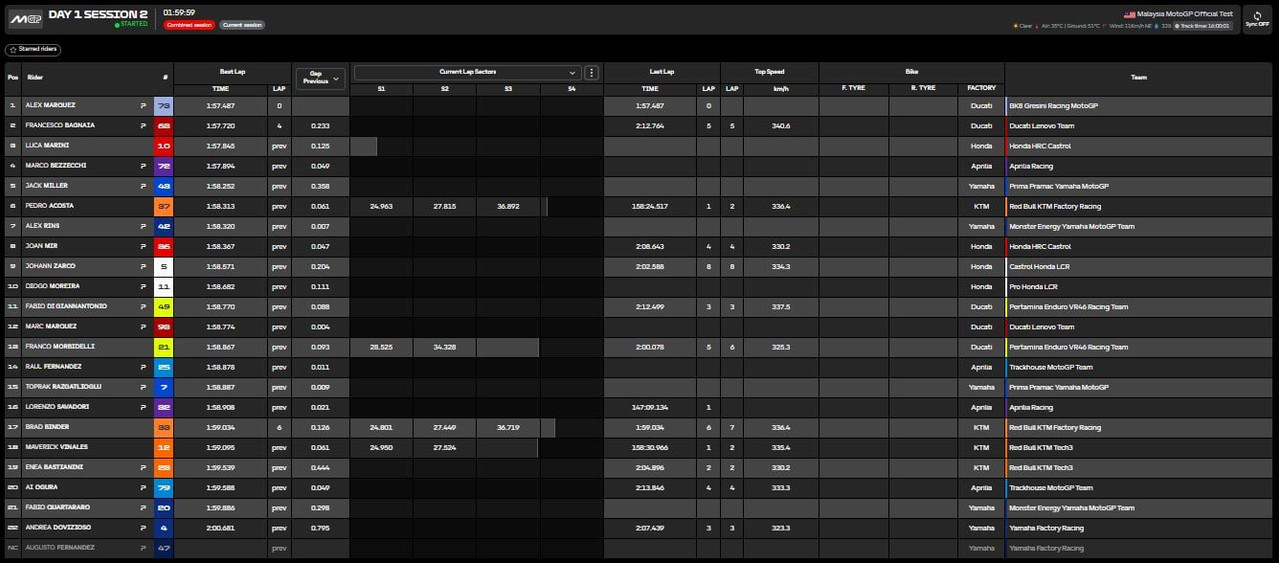
Task: Switch to Current session view
Action: coord(242,25)
